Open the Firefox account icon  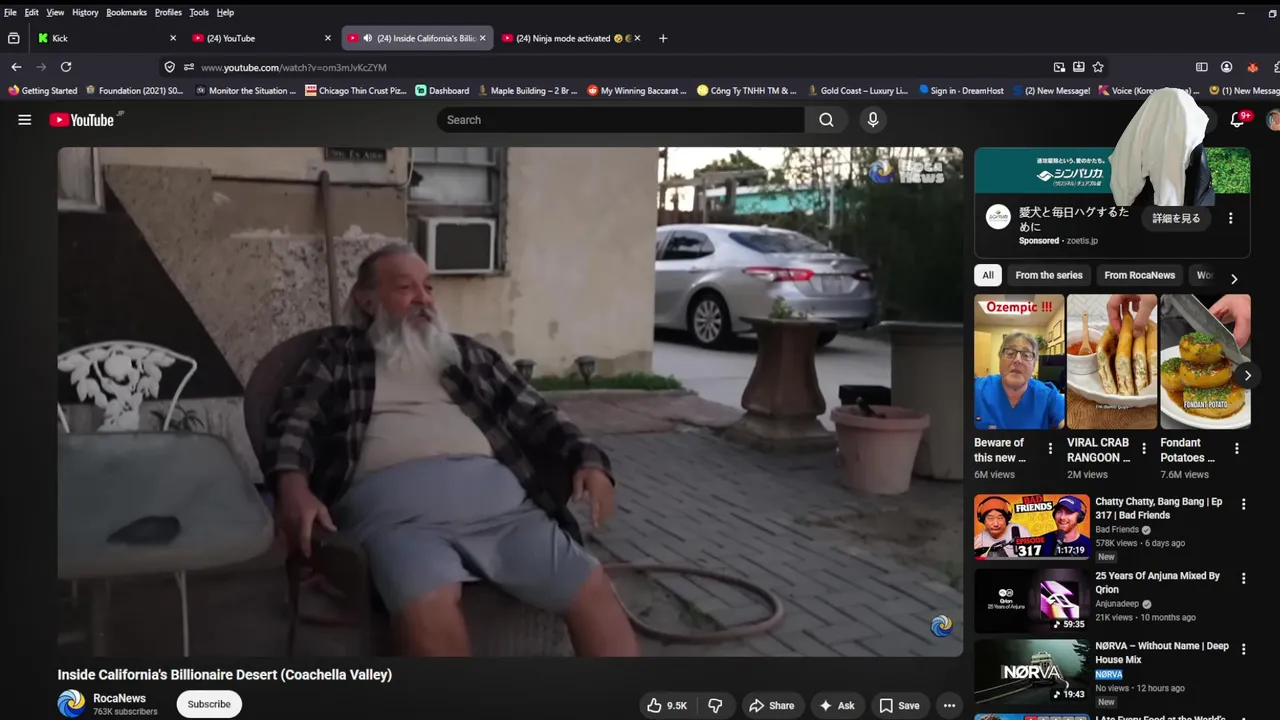coord(1227,67)
